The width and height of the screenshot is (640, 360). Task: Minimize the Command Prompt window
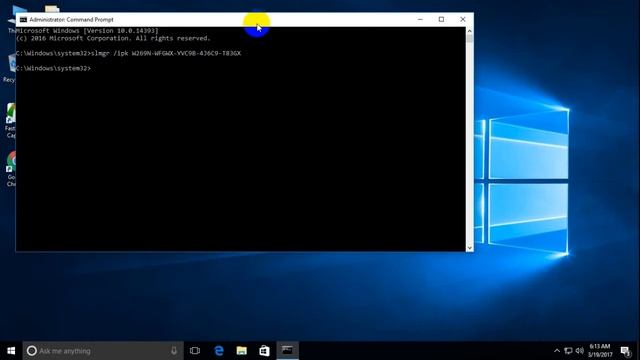420,20
